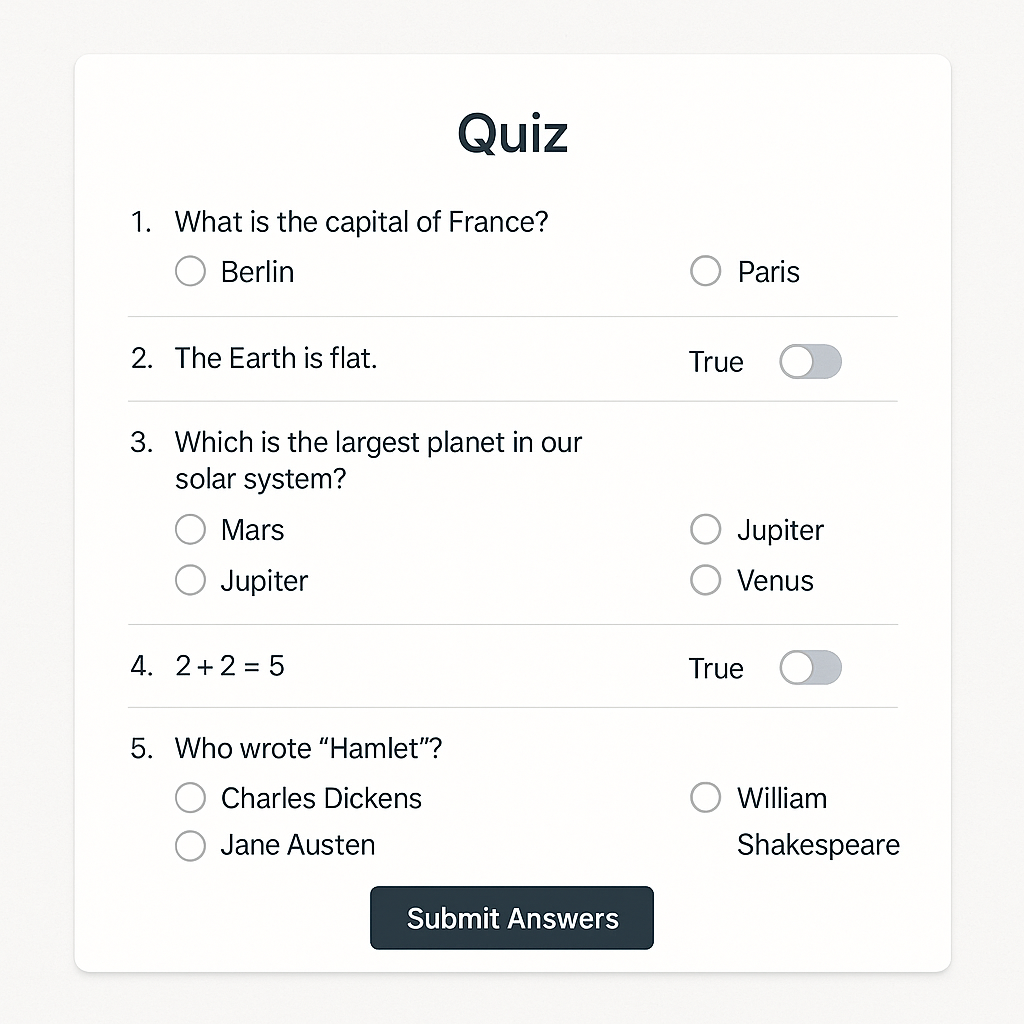1024x1024 pixels.
Task: Click "The Earth is flat." statement text
Action: coord(276,358)
